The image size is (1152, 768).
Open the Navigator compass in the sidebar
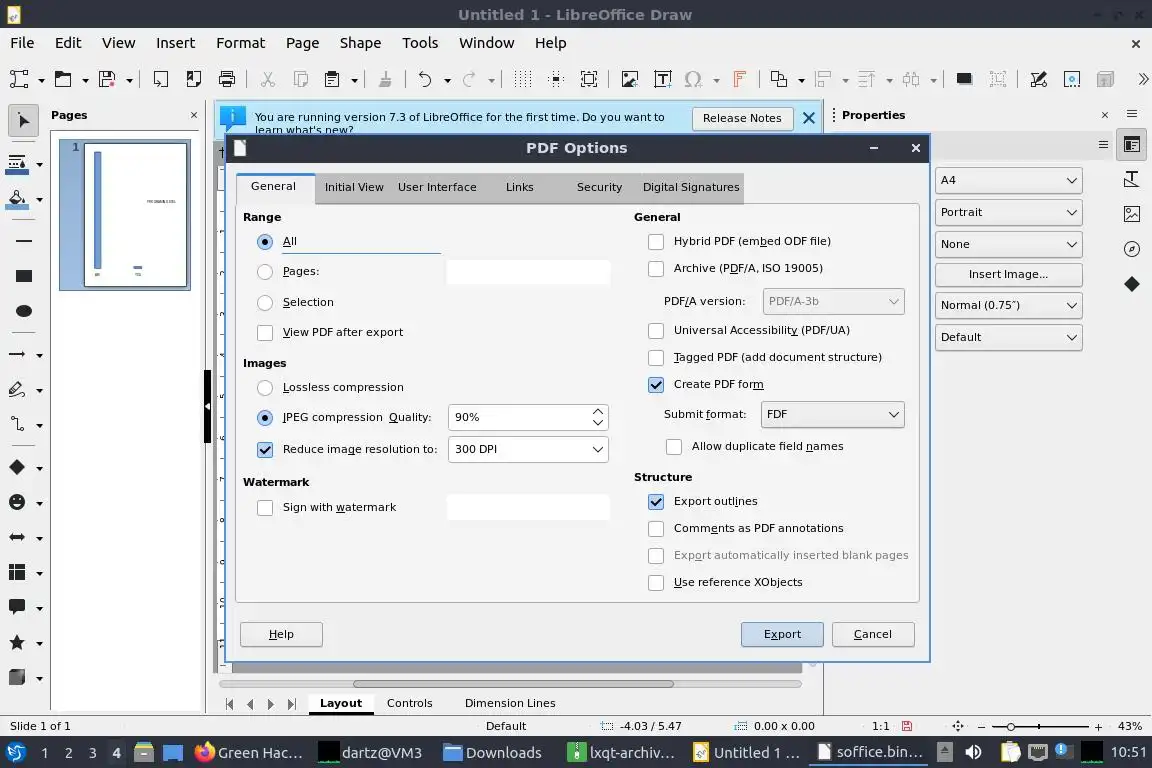click(x=1132, y=249)
